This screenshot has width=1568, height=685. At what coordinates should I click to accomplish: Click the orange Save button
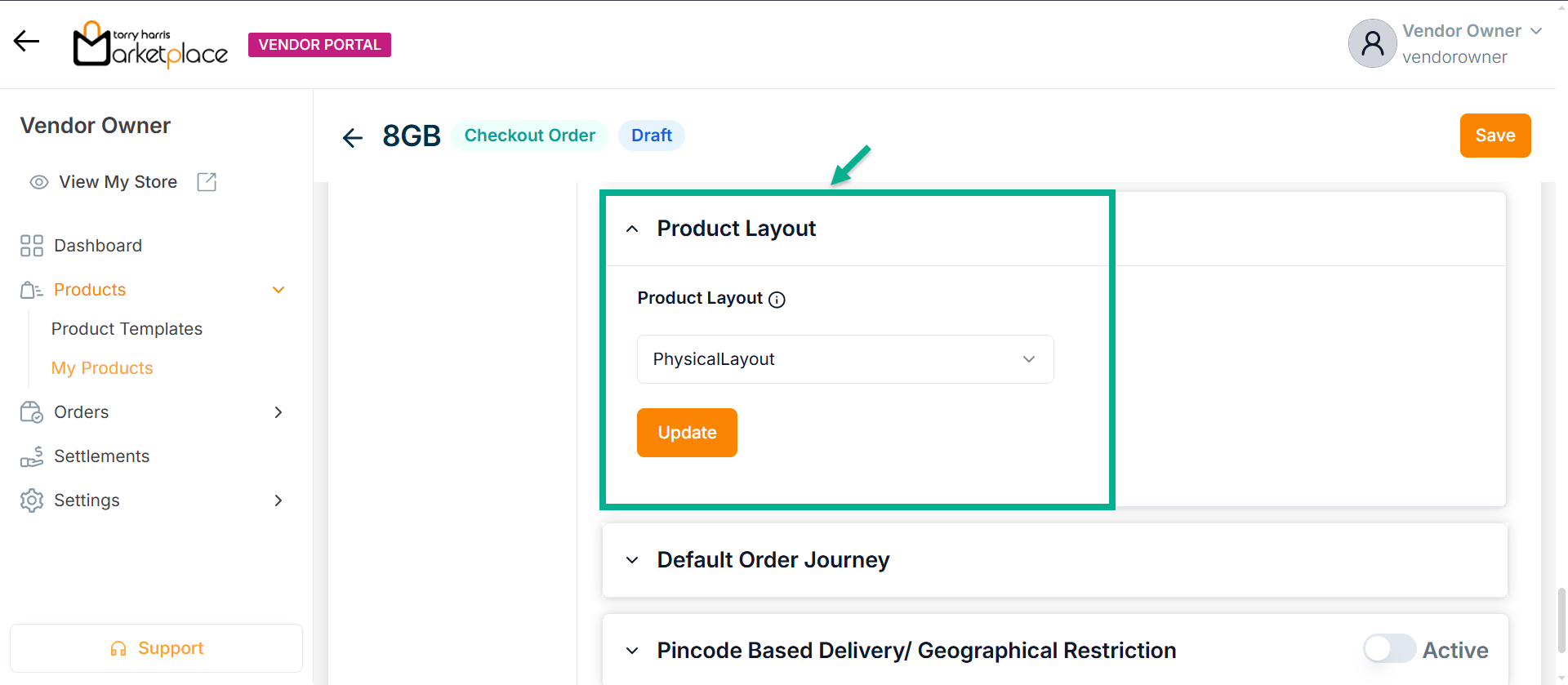click(1494, 136)
